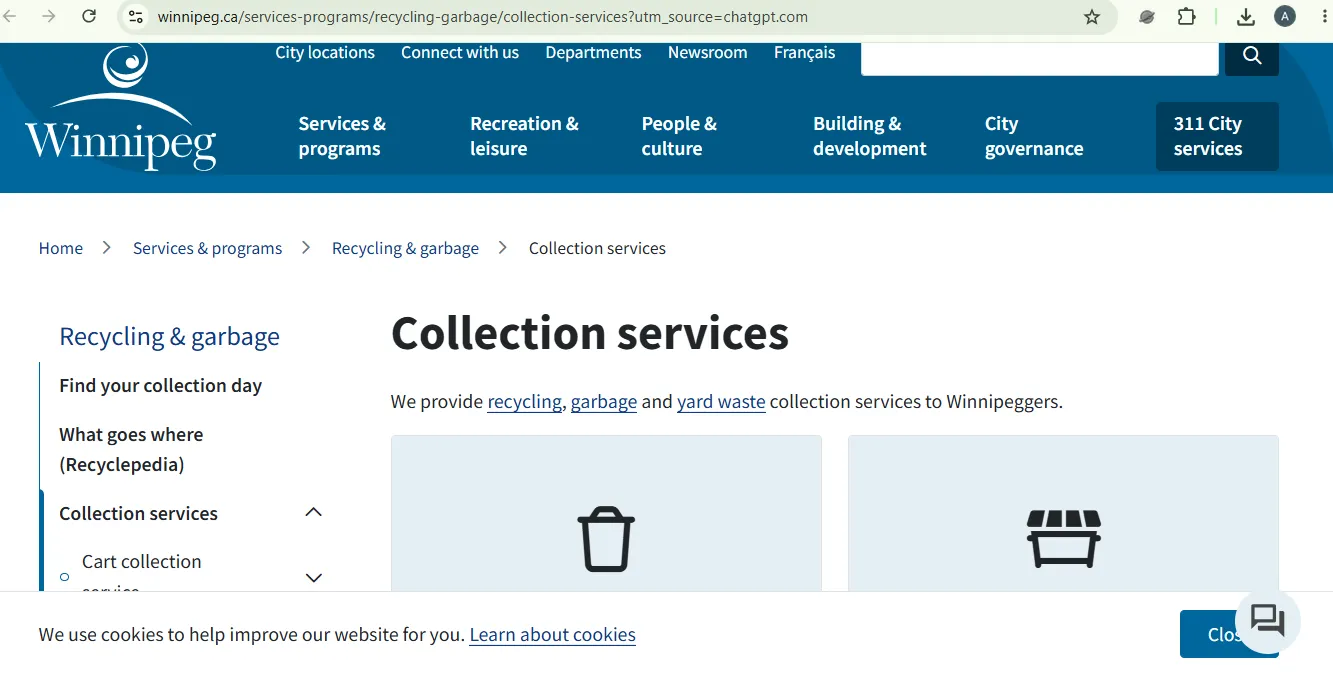The width and height of the screenshot is (1333, 675).
Task: Open browser extensions puzzle icon
Action: tap(1187, 16)
